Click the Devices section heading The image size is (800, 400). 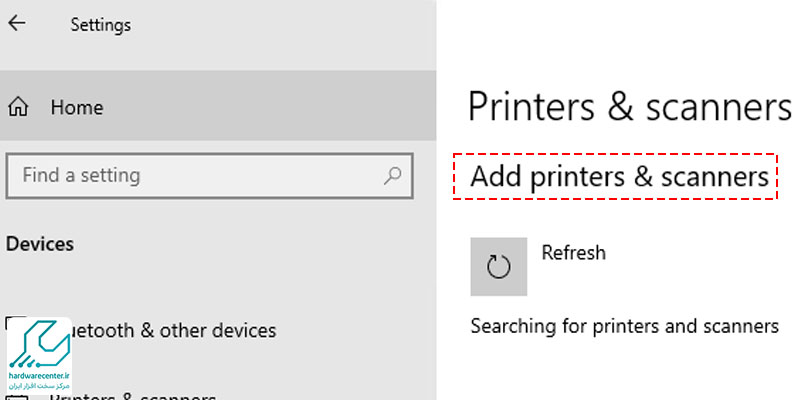point(40,243)
